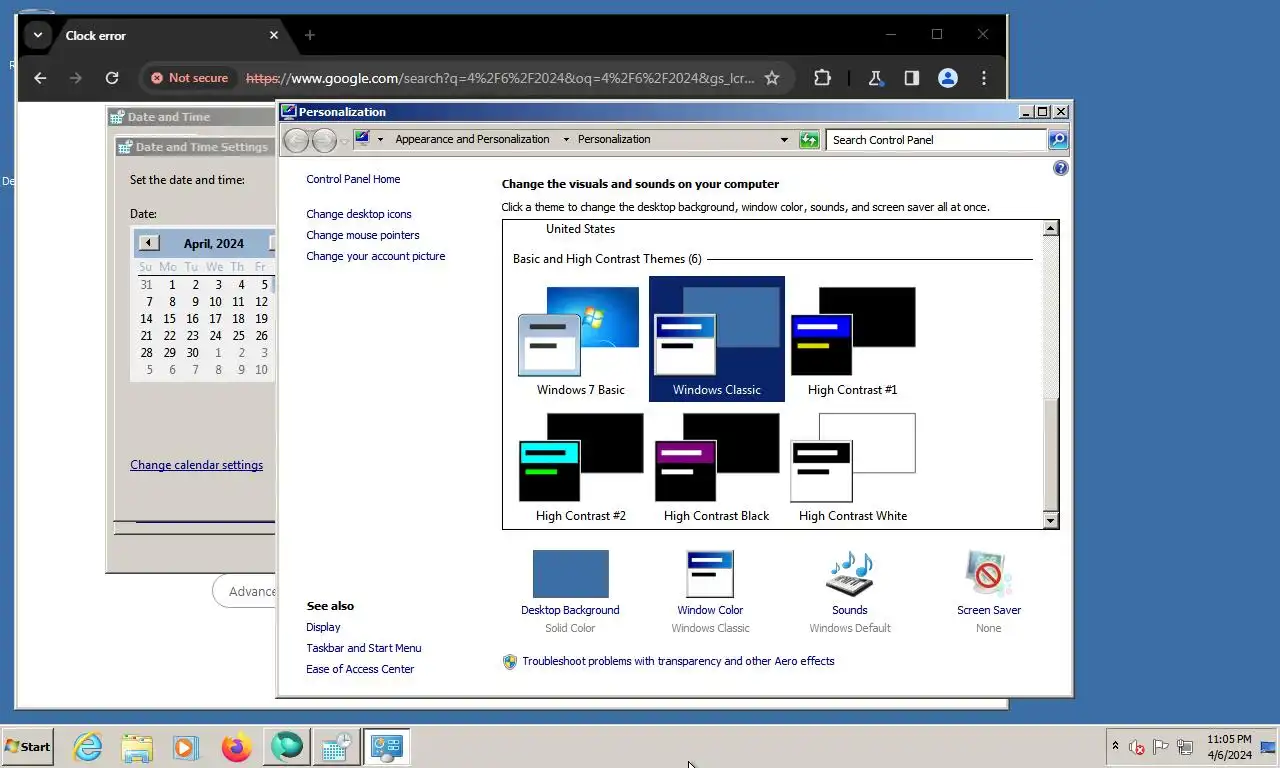Select April 24 in the calendar
This screenshot has height=768, width=1280.
[x=215, y=336]
